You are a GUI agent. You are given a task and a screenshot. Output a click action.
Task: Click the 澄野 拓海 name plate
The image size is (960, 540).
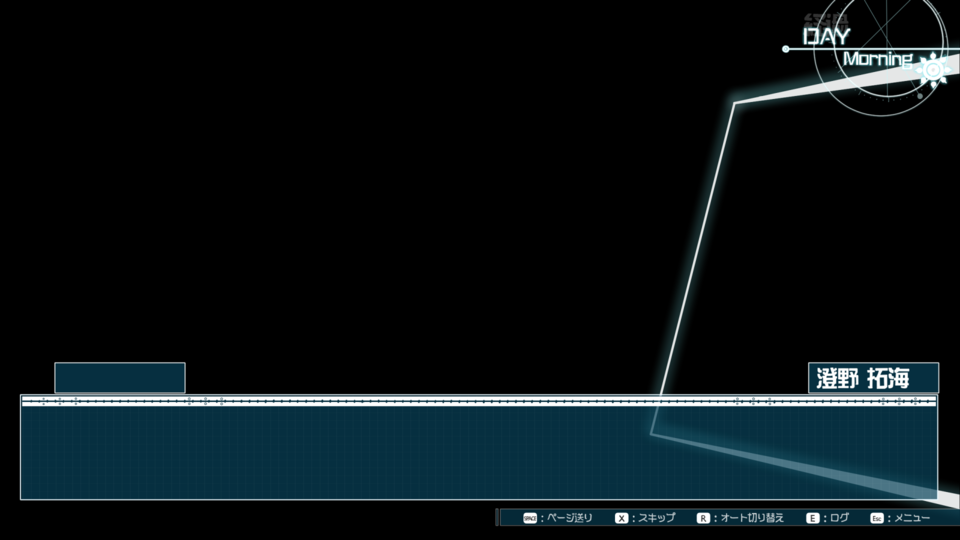pos(872,378)
